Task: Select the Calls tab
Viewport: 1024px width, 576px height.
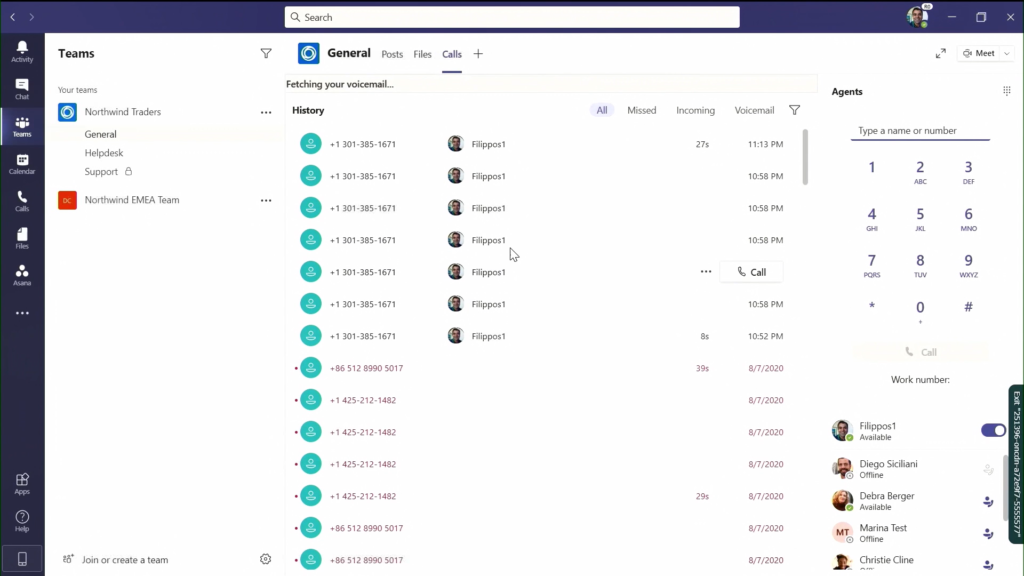Action: (452, 54)
